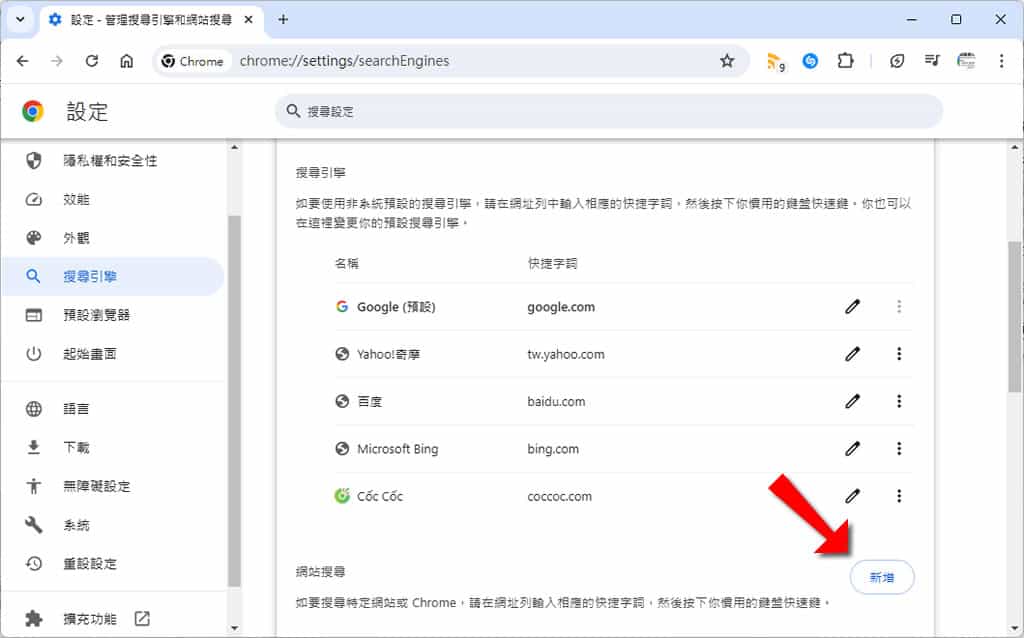Screen dimensions: 1024x638
Task: Click the 搜尋設定 search field
Action: (x=609, y=111)
